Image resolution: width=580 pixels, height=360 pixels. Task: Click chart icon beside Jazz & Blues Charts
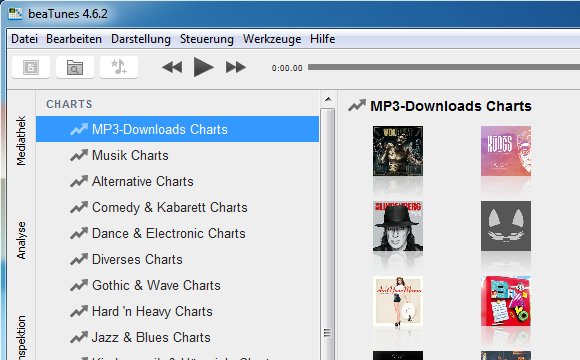coord(79,337)
